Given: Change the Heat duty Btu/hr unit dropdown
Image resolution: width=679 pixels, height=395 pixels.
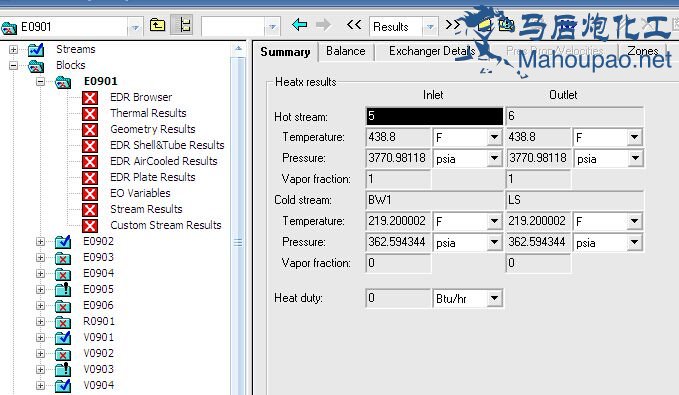Looking at the screenshot, I should pos(494,298).
